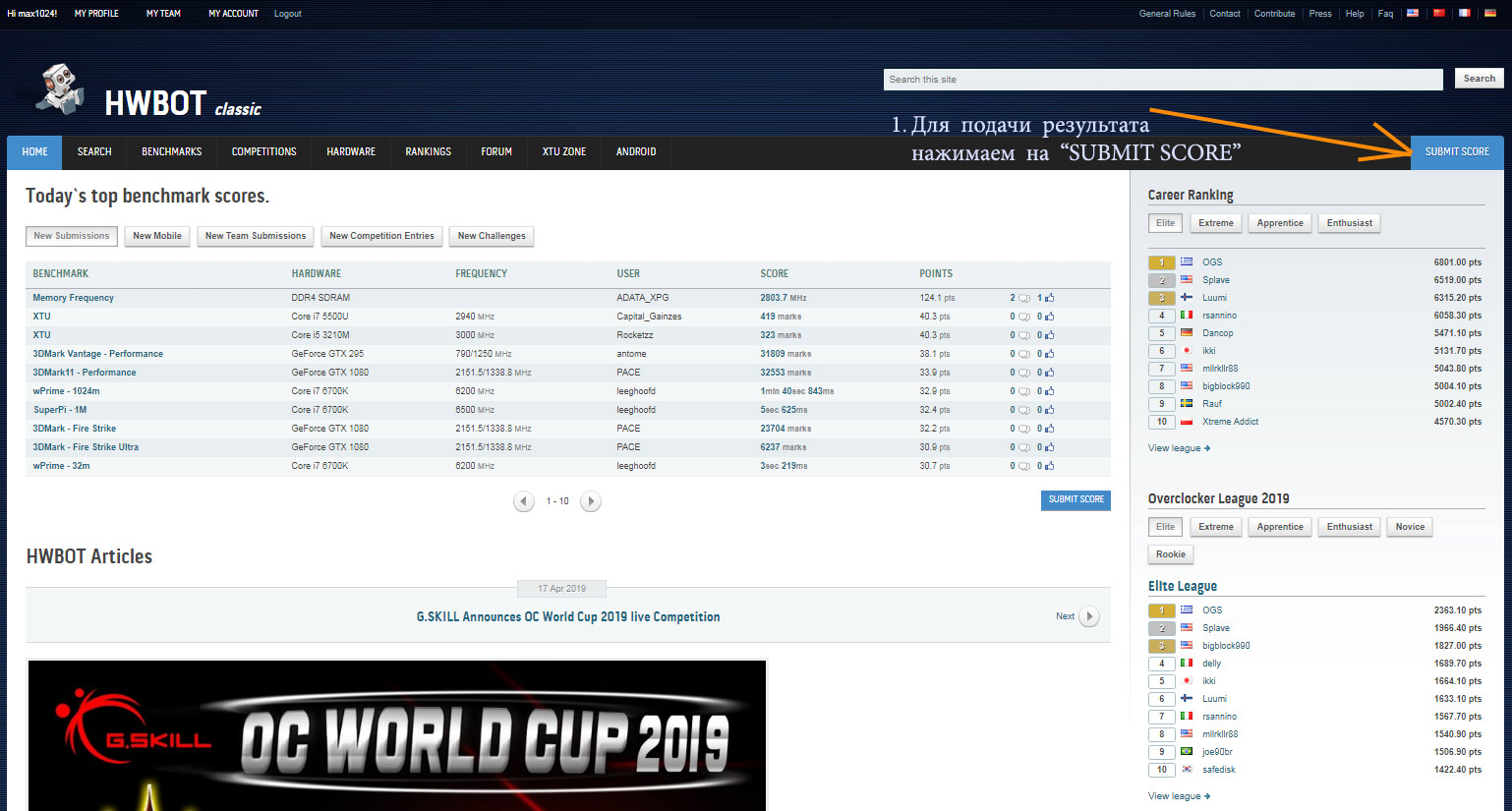Select the New Team Submissions tab
1512x811 pixels.
pyautogui.click(x=256, y=236)
